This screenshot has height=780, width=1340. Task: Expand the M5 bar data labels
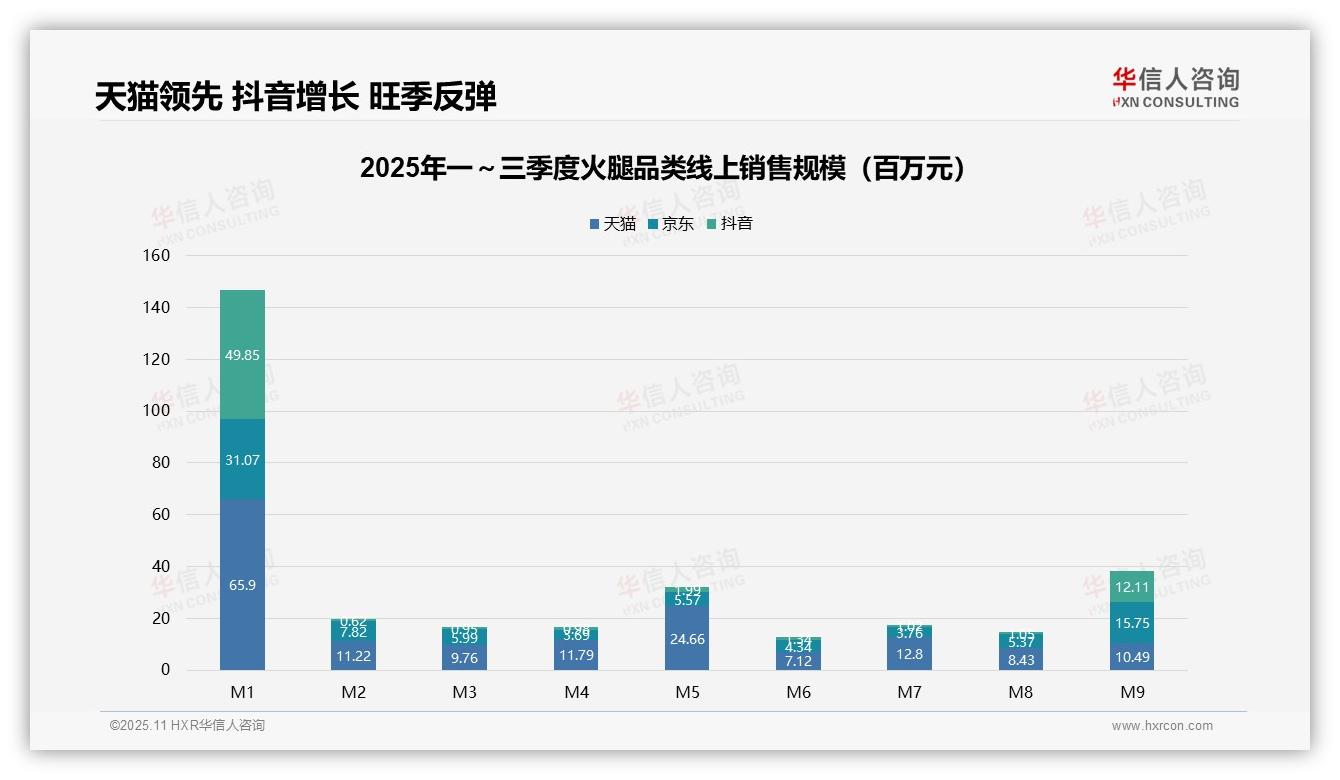(x=687, y=630)
